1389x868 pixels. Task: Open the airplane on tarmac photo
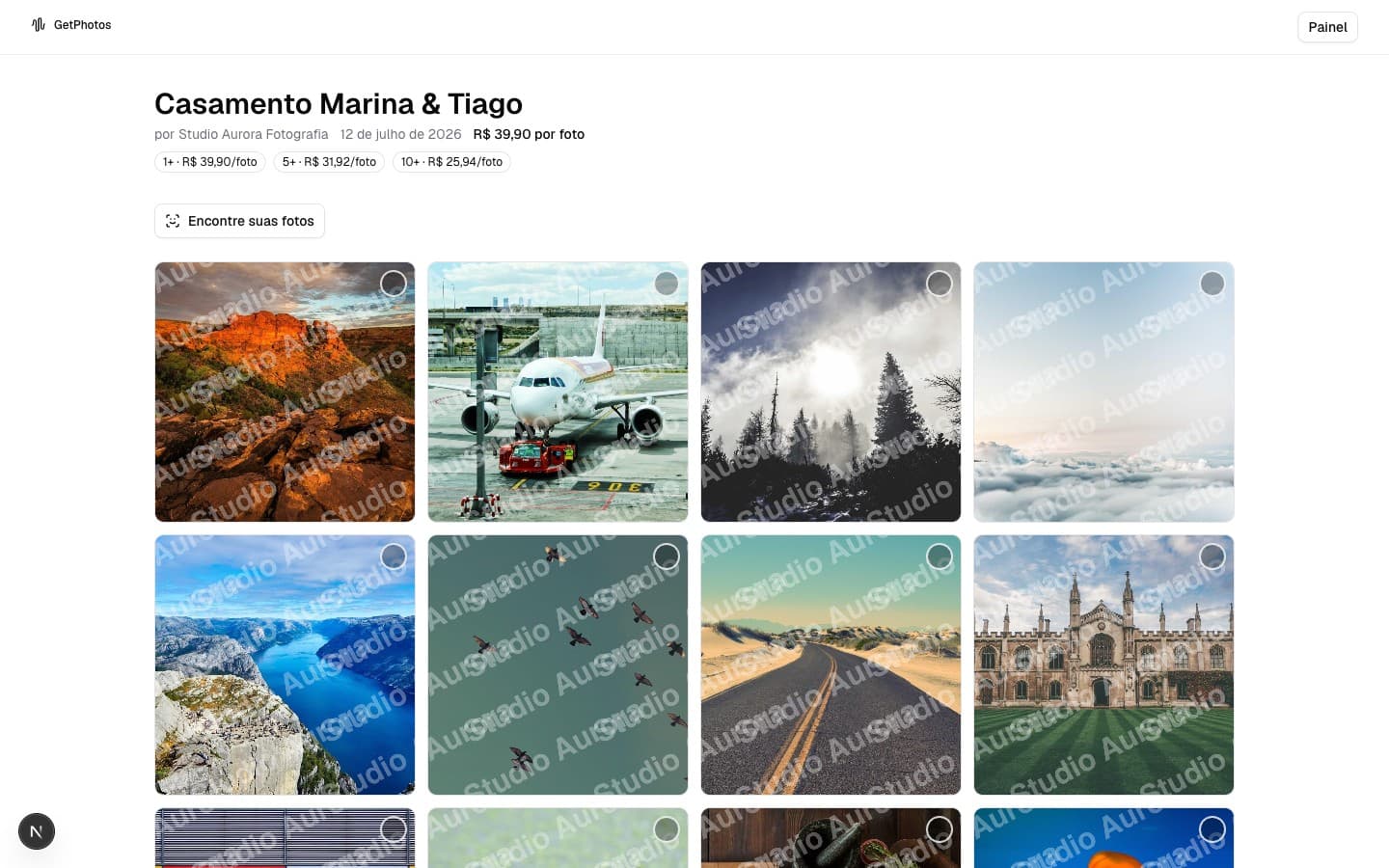(x=558, y=393)
